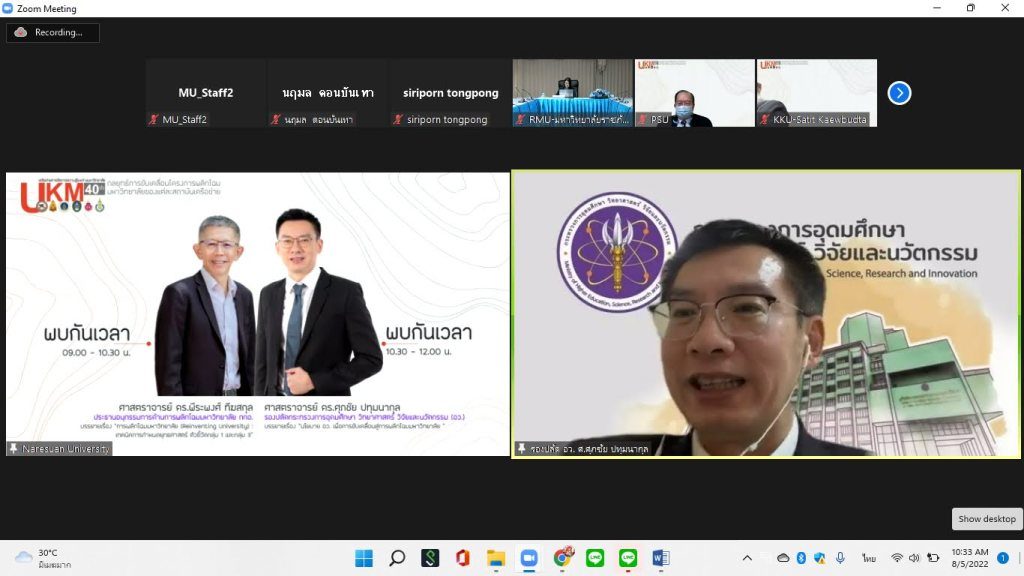The height and width of the screenshot is (576, 1024).
Task: Click the next participants arrow button
Action: pos(899,93)
